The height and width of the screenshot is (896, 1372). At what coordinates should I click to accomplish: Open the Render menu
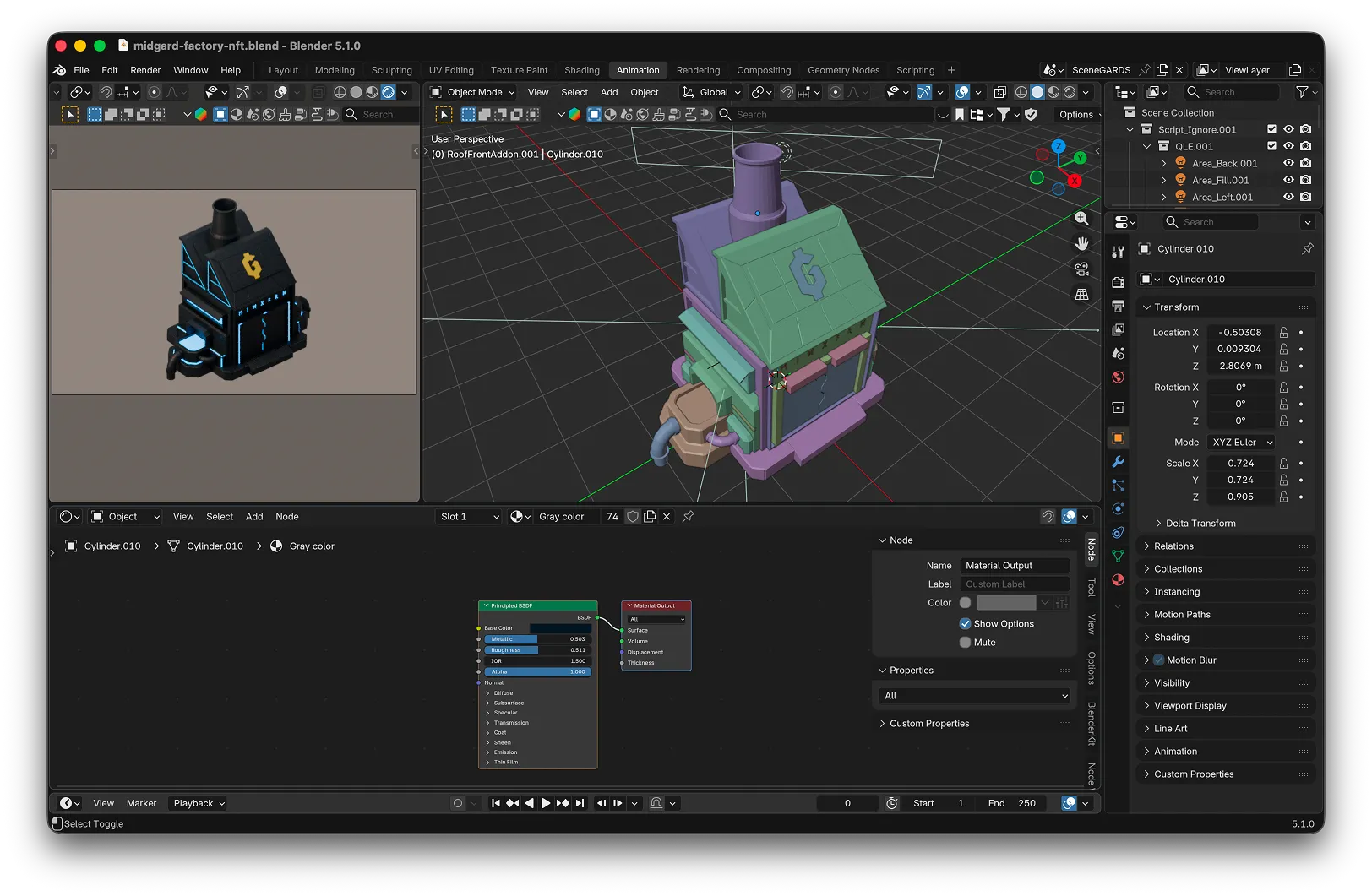pos(145,70)
